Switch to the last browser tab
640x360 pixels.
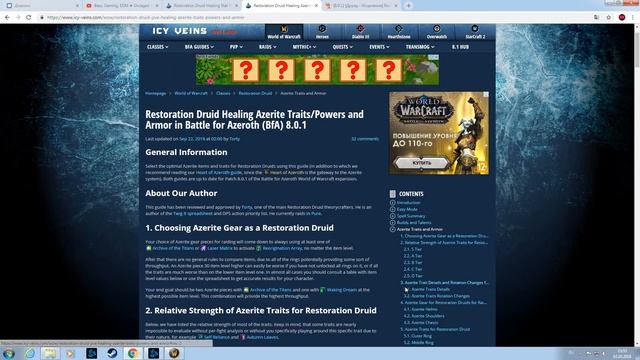click(x=362, y=6)
